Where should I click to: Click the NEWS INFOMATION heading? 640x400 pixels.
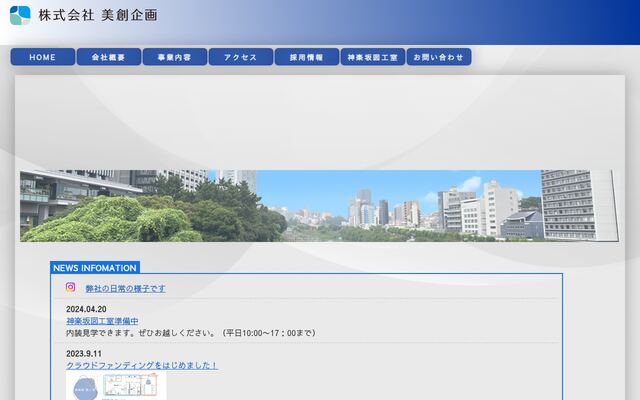pyautogui.click(x=95, y=268)
